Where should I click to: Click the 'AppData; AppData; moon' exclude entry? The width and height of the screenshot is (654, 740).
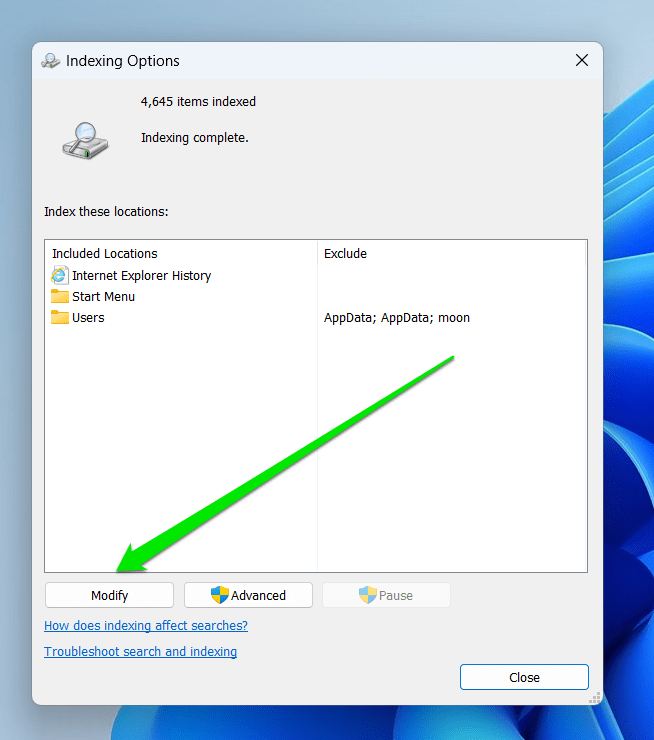click(x=397, y=318)
